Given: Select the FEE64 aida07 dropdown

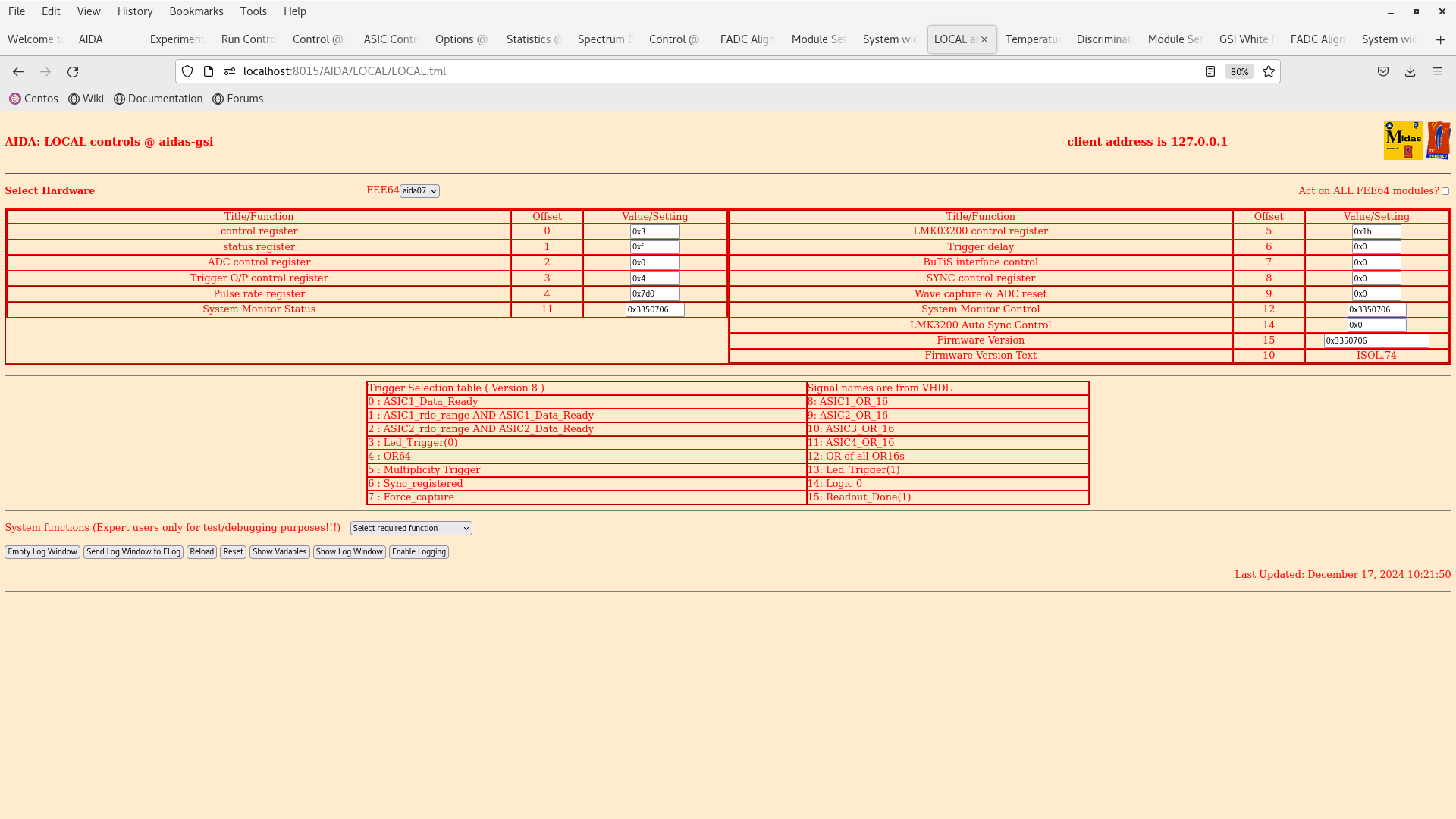Looking at the screenshot, I should pyautogui.click(x=419, y=190).
